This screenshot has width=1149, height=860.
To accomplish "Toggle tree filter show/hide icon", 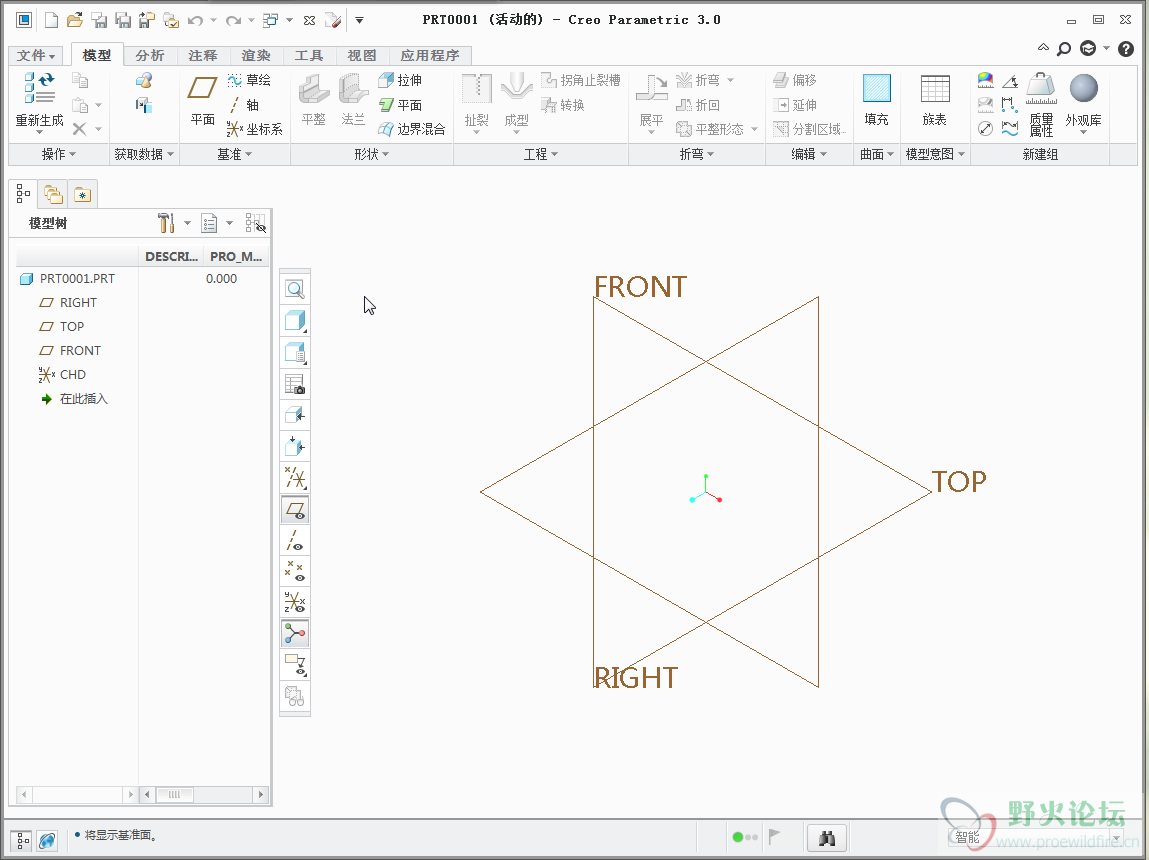I will click(x=256, y=223).
